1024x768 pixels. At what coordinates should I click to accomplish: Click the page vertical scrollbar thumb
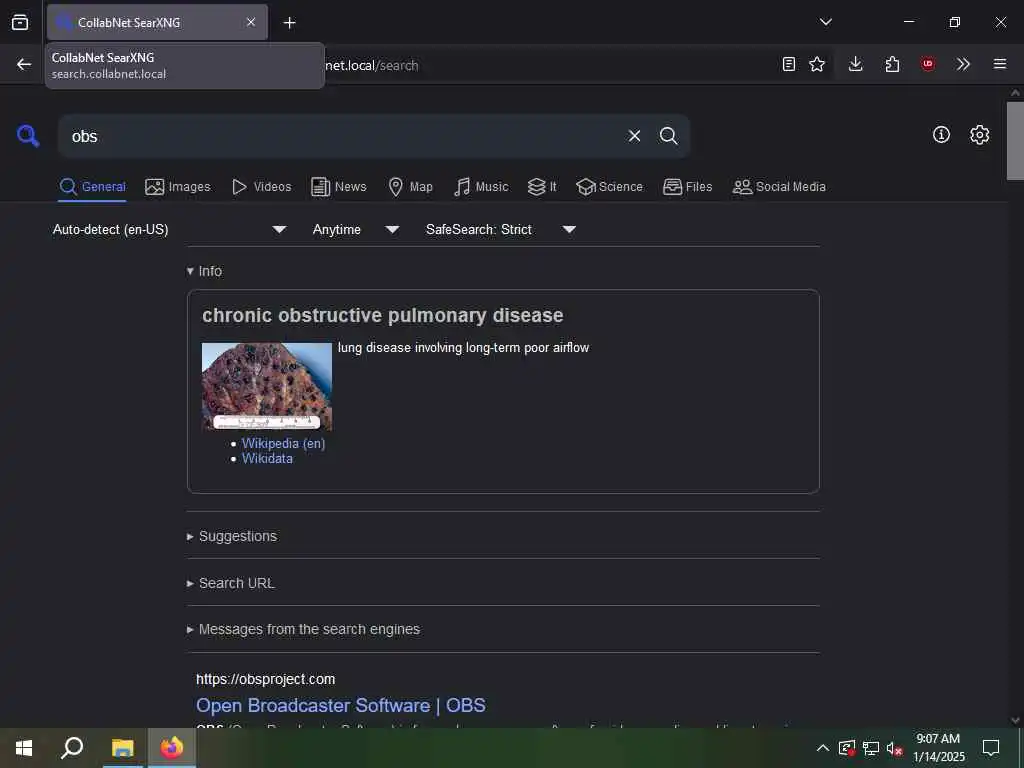click(x=1015, y=140)
